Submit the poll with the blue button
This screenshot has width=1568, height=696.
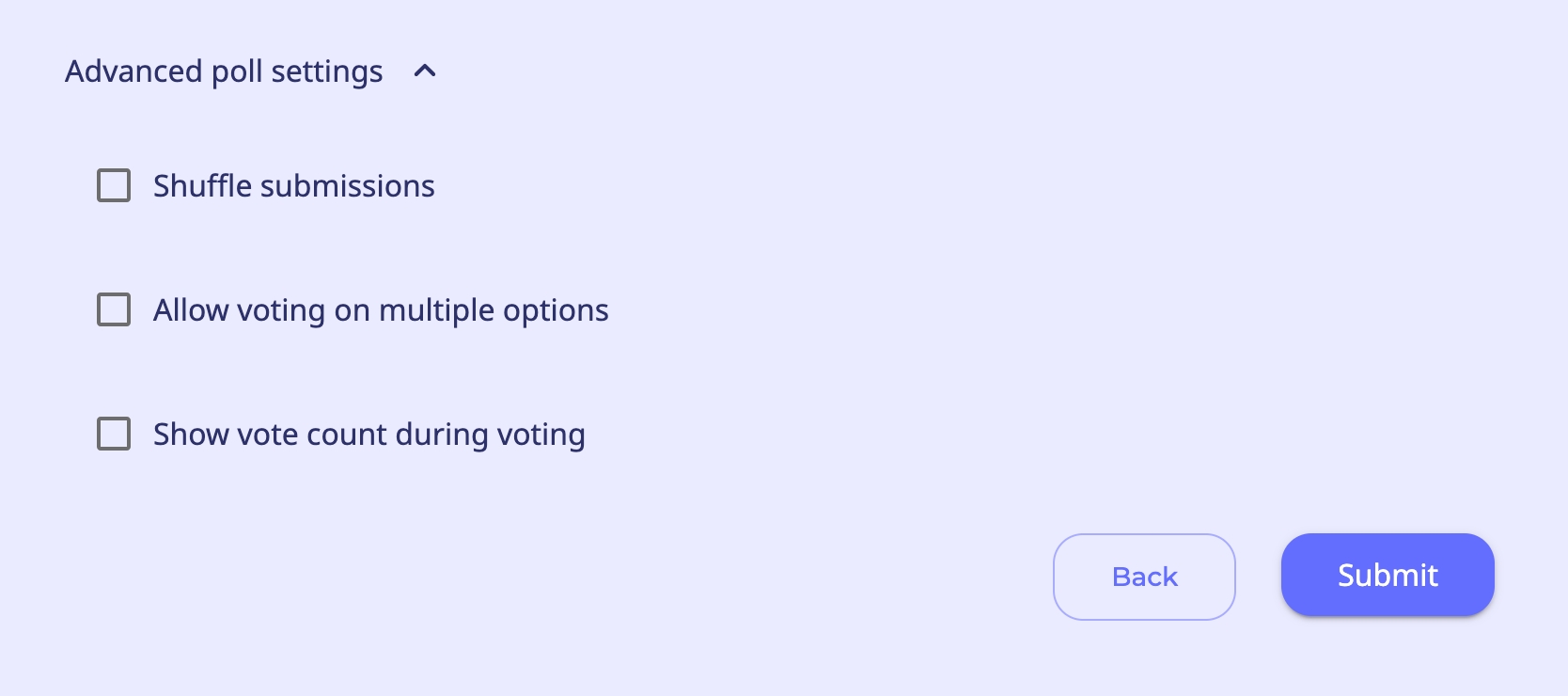pyautogui.click(x=1387, y=575)
